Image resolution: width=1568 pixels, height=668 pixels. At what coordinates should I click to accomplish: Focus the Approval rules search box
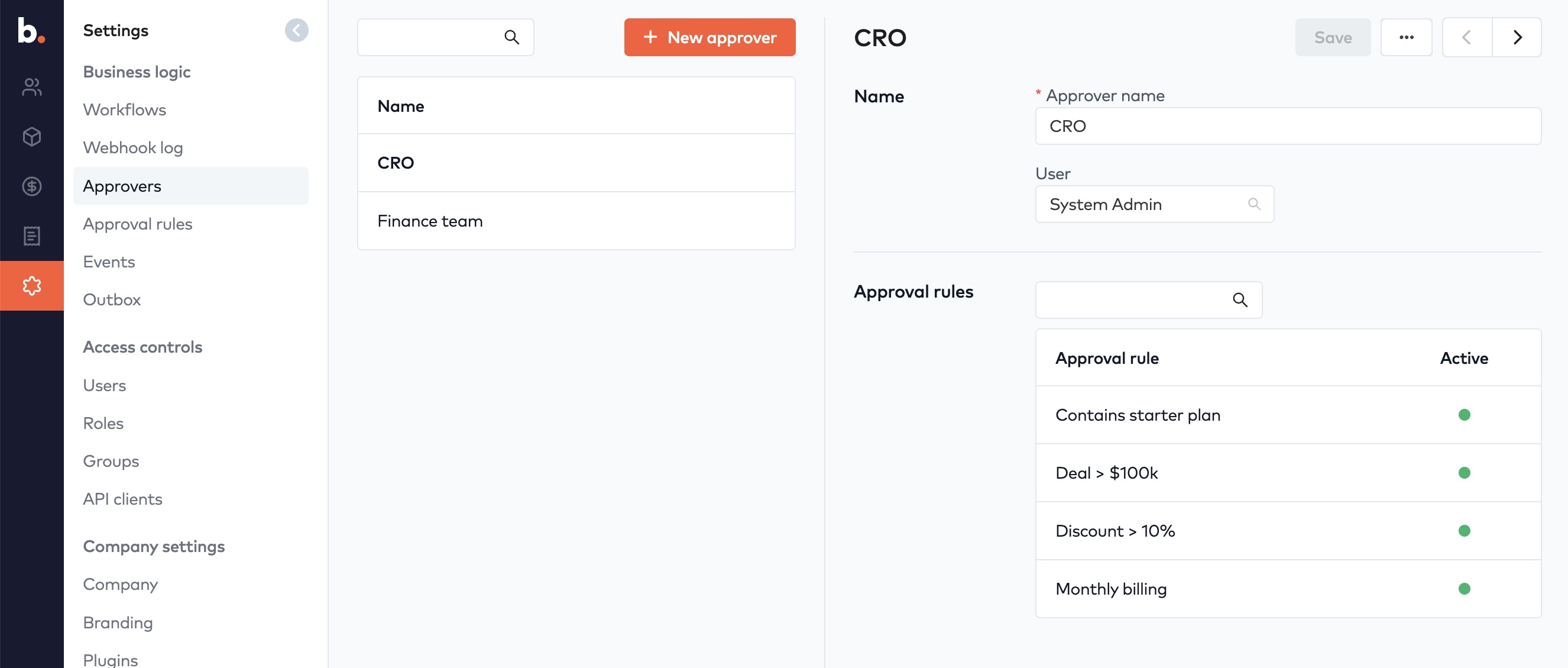1149,299
